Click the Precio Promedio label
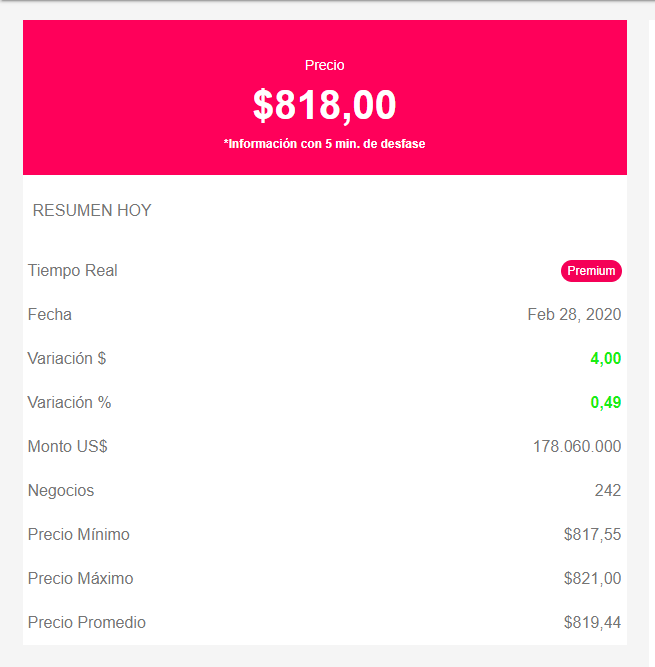 [87, 622]
